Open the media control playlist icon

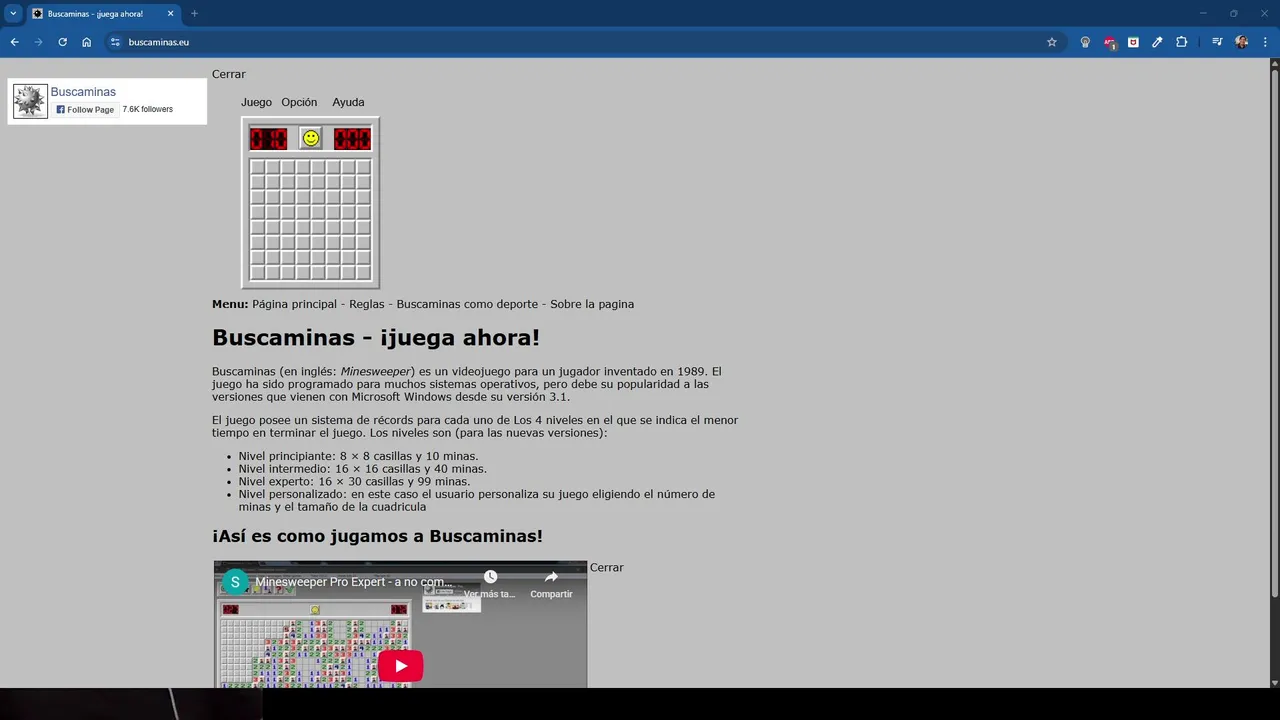[1217, 42]
